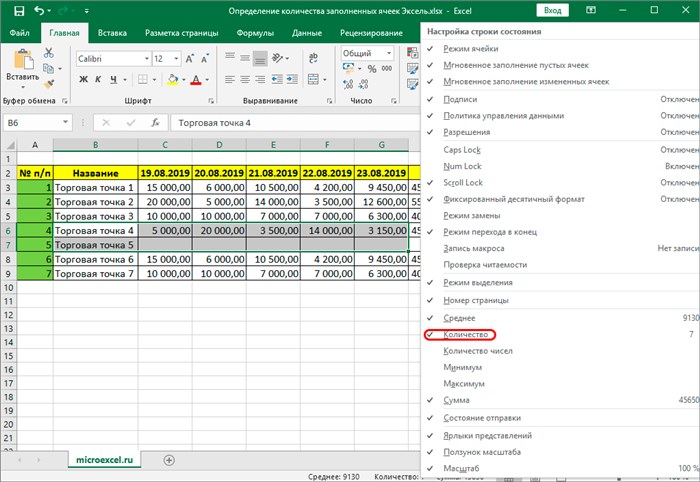This screenshot has width=700, height=482.
Task: Click the Increase Decimal icon
Action: coord(348,84)
